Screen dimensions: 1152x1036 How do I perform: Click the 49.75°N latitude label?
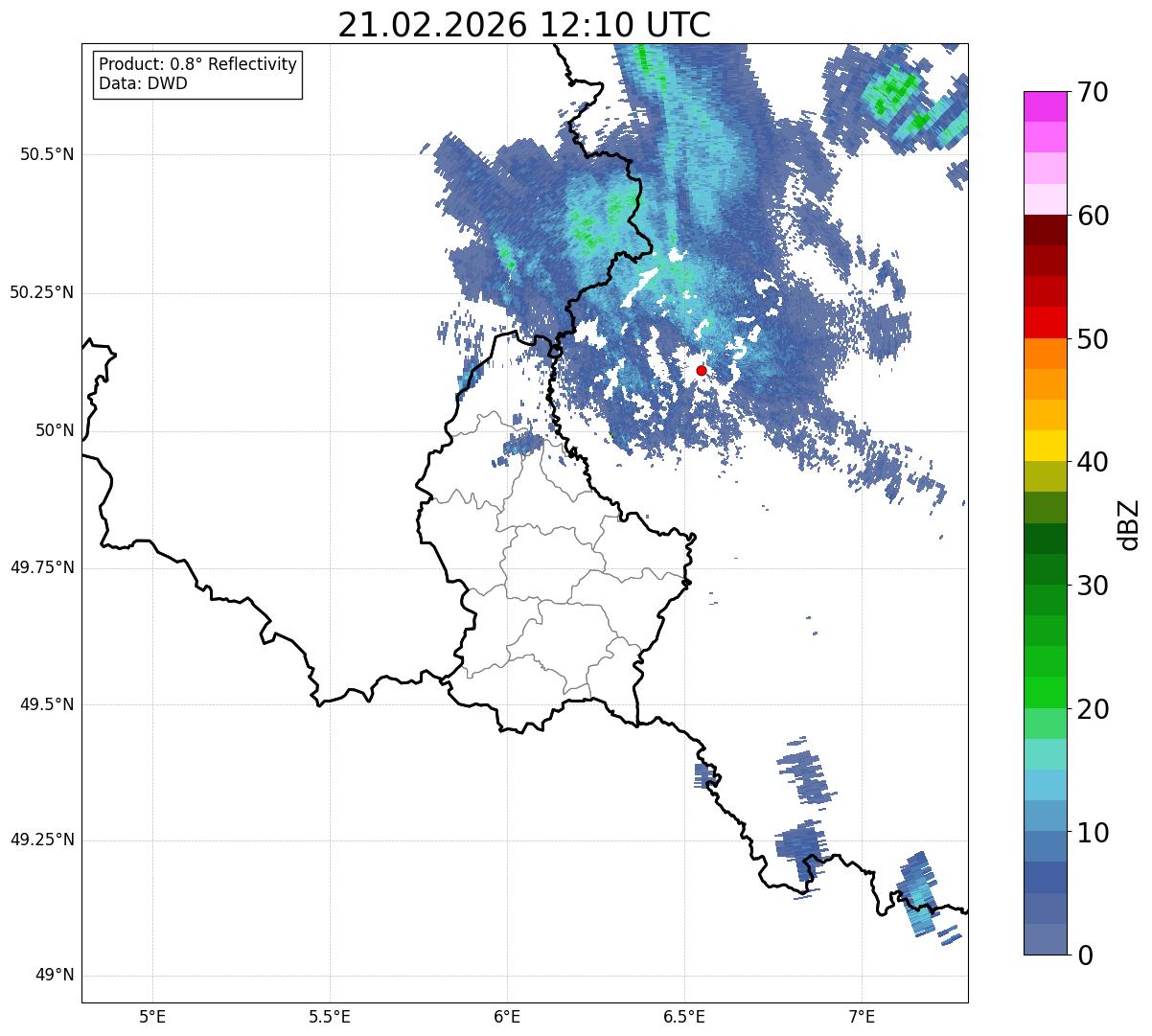tap(42, 567)
